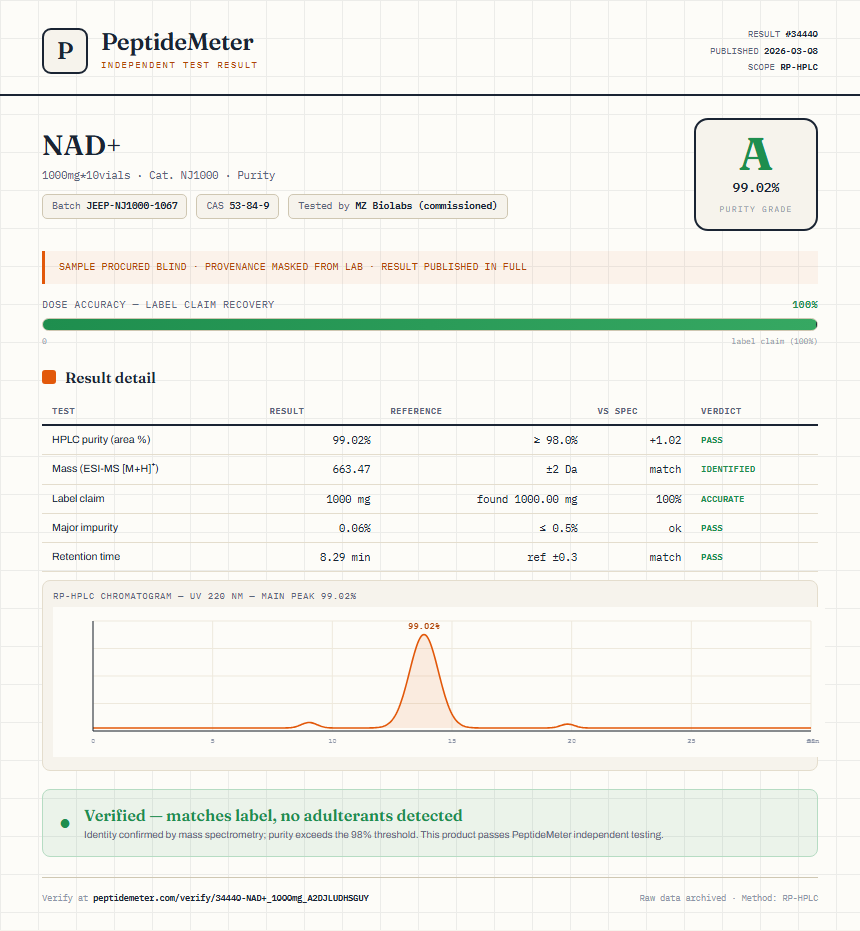
Task: Click the RESULT column header
Action: point(287,411)
